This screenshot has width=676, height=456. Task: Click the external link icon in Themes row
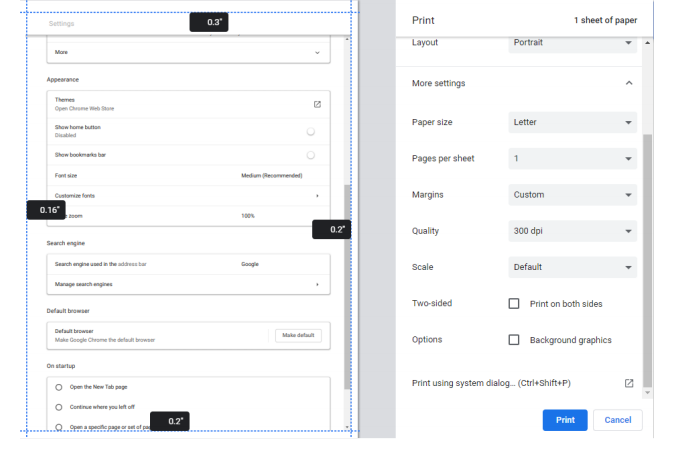(x=317, y=104)
